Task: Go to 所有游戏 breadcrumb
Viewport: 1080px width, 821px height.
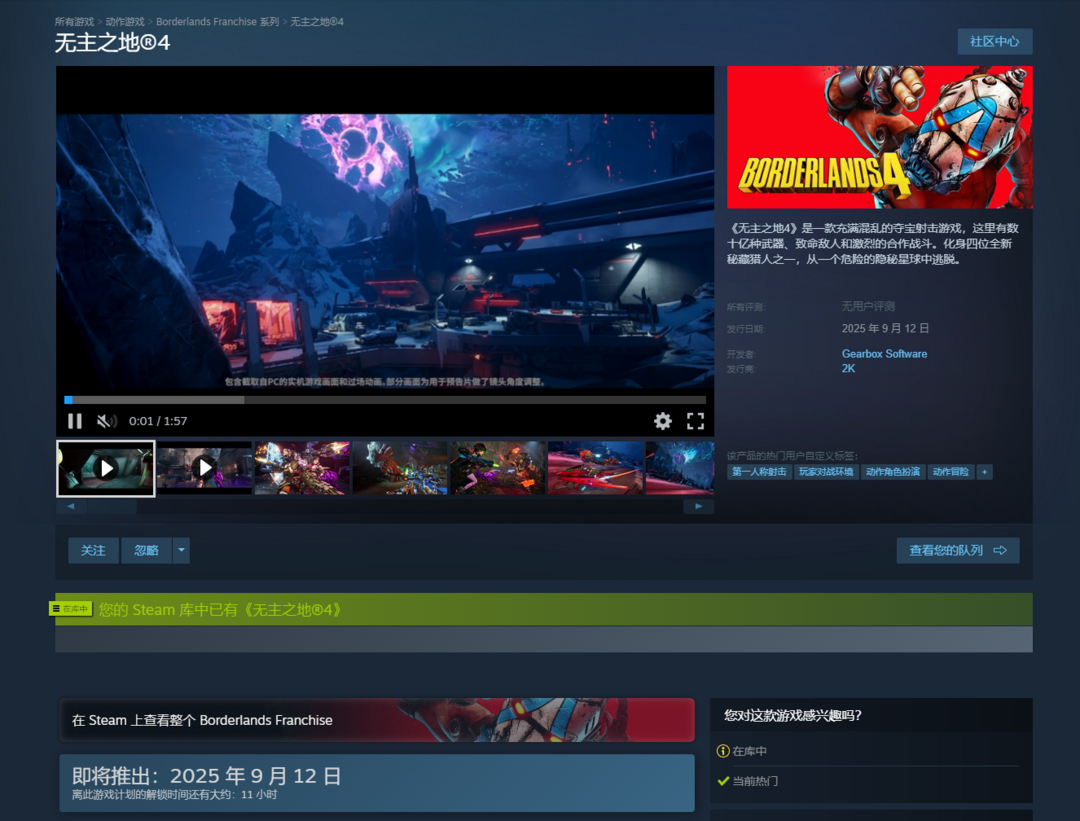Action: point(74,21)
